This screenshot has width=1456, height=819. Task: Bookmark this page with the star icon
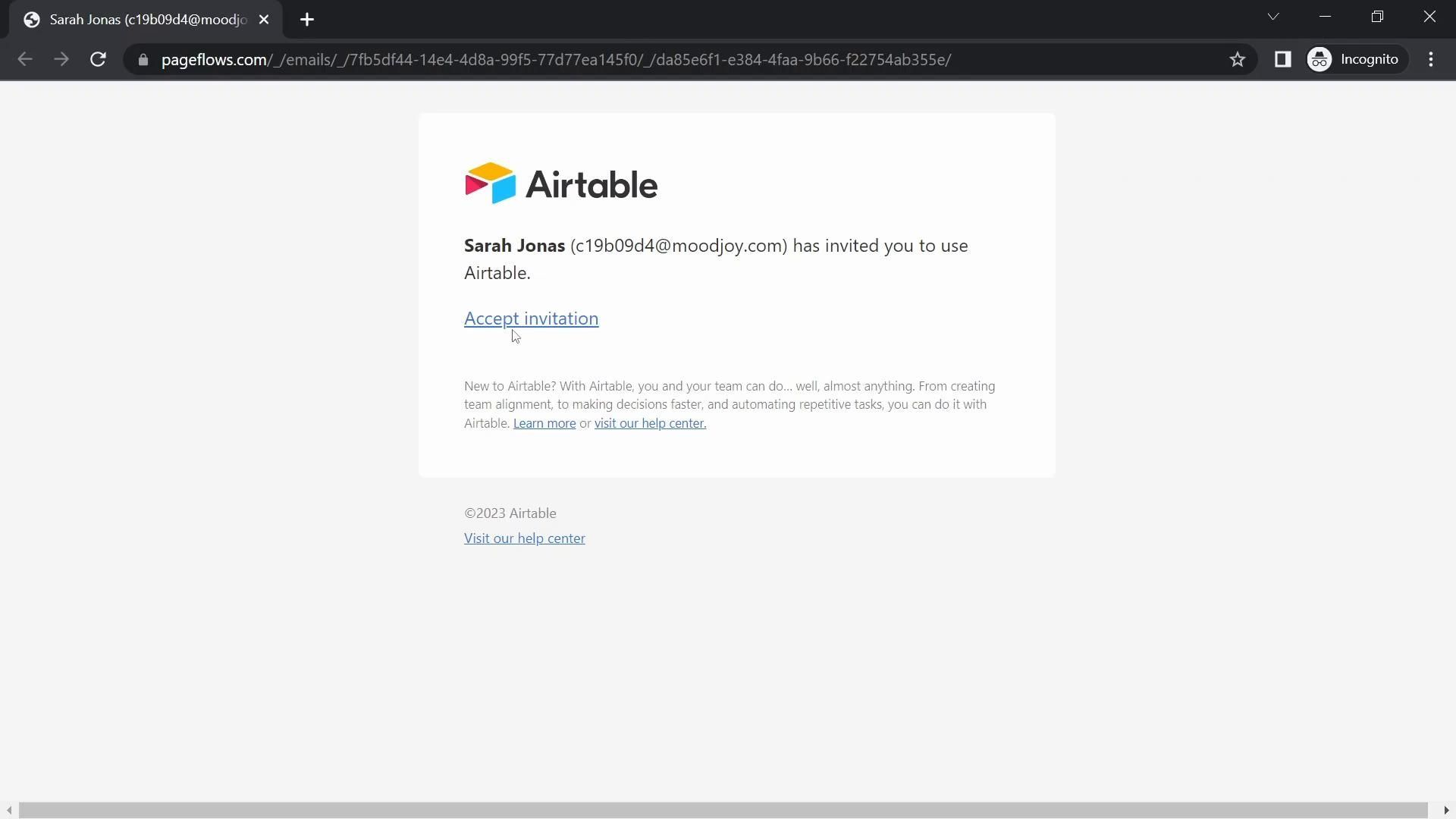1238,59
